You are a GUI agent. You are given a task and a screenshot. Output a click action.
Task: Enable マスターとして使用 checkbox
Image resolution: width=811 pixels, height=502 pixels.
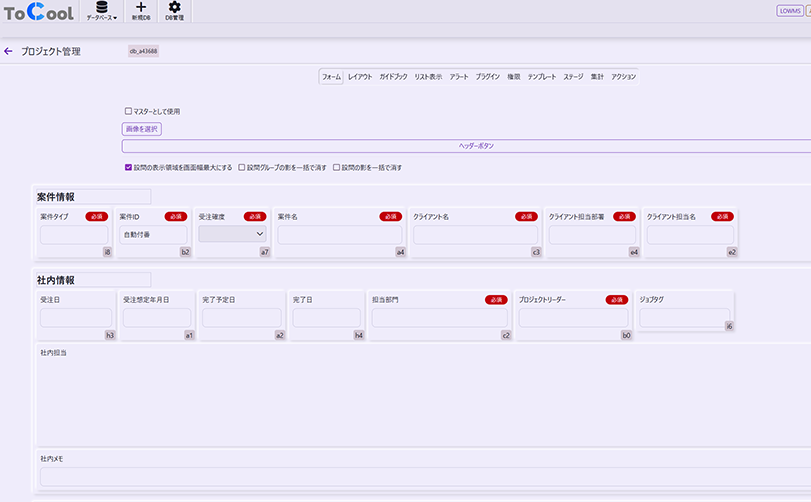(128, 111)
